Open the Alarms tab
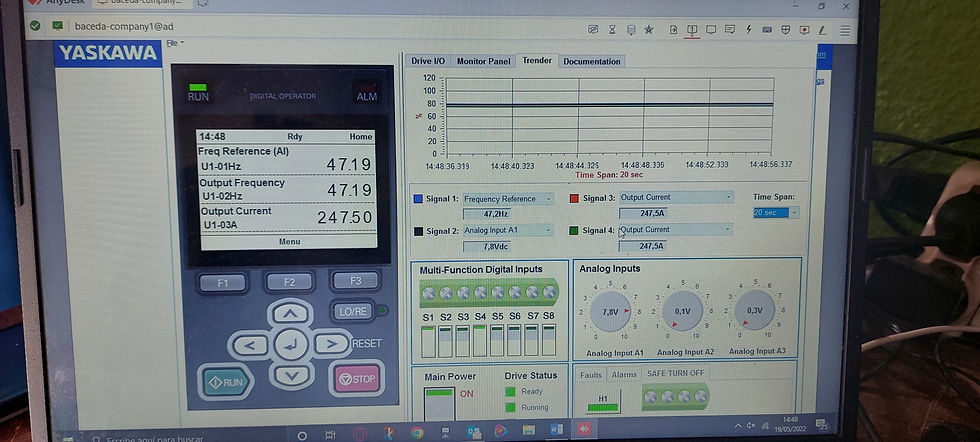This screenshot has height=442, width=980. 624,374
